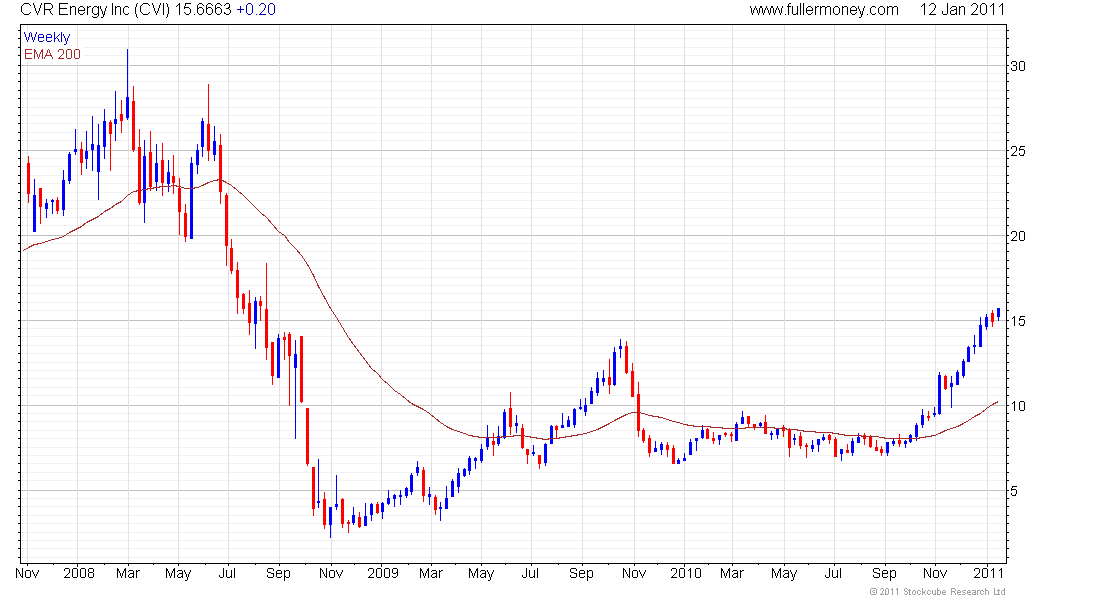Click the 20 price axis label
Screen dimensions: 1100x600
1017,236
